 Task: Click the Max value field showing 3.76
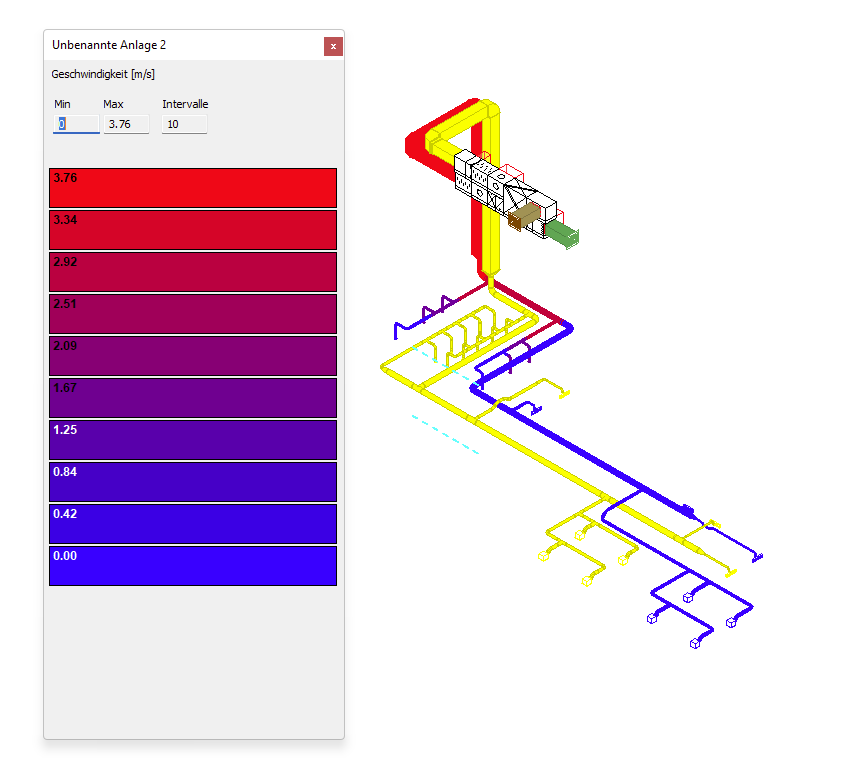[126, 124]
